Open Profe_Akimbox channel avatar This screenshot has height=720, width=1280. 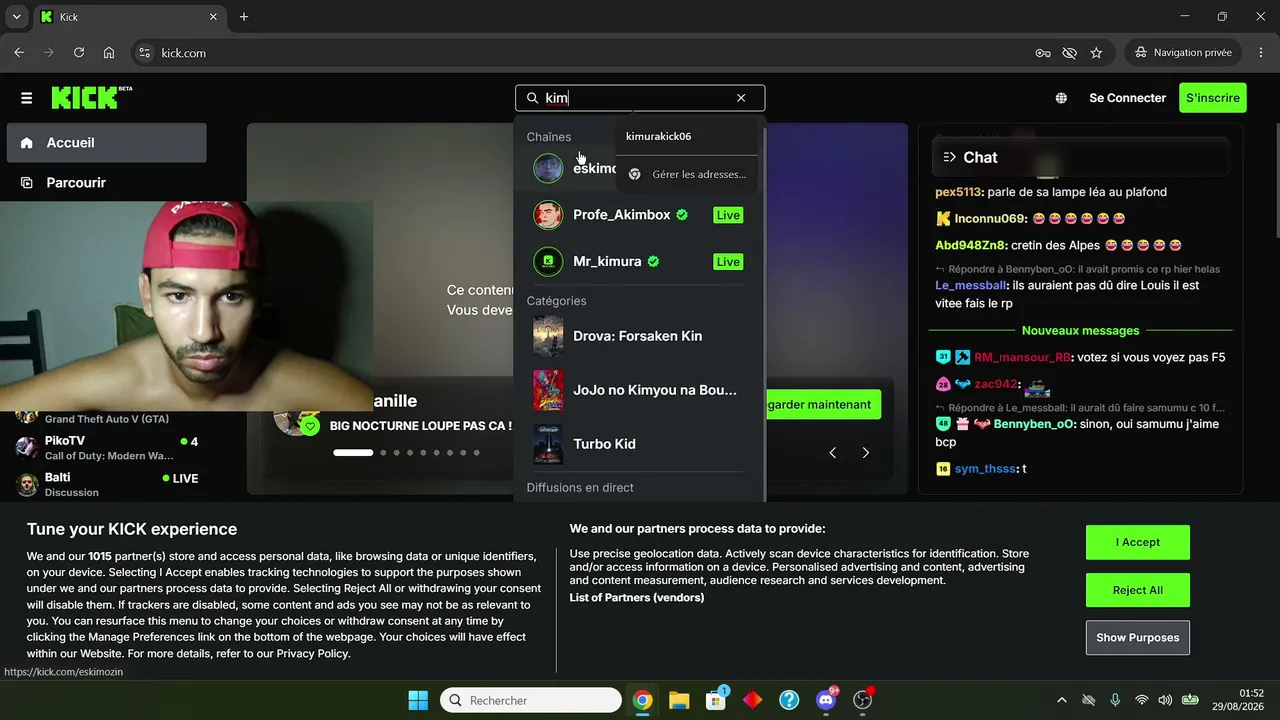(548, 215)
